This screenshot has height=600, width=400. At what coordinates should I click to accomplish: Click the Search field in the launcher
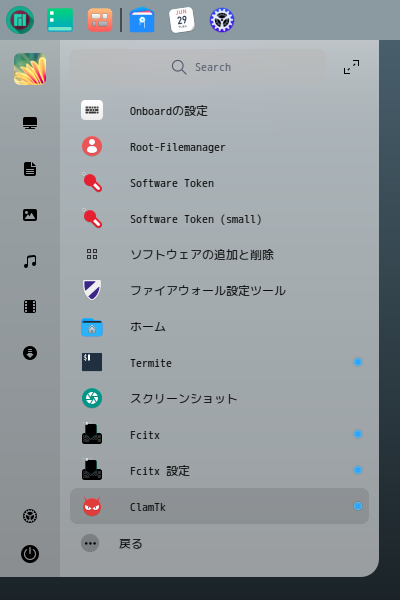198,67
